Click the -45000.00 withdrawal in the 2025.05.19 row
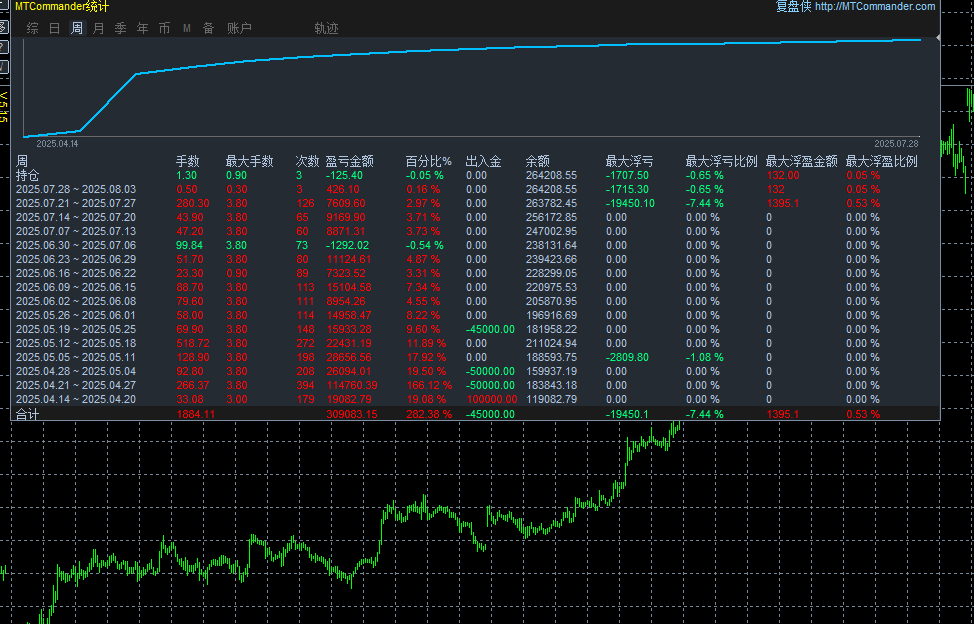The width and height of the screenshot is (974, 624). [490, 329]
